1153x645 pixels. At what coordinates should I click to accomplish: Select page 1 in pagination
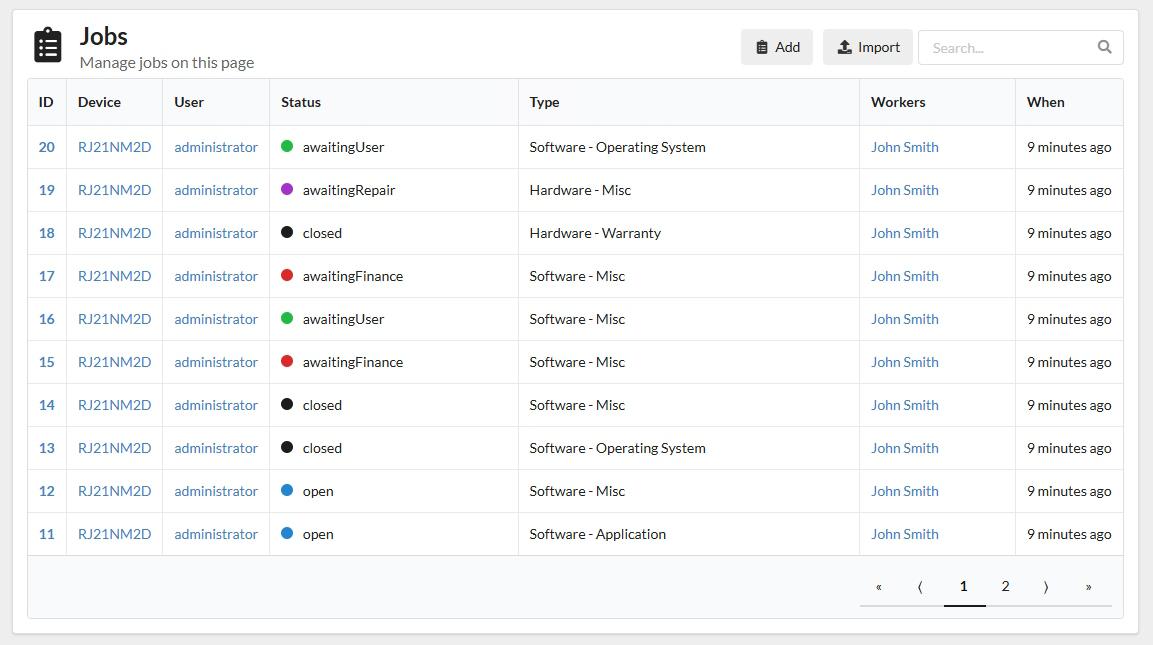[964, 587]
